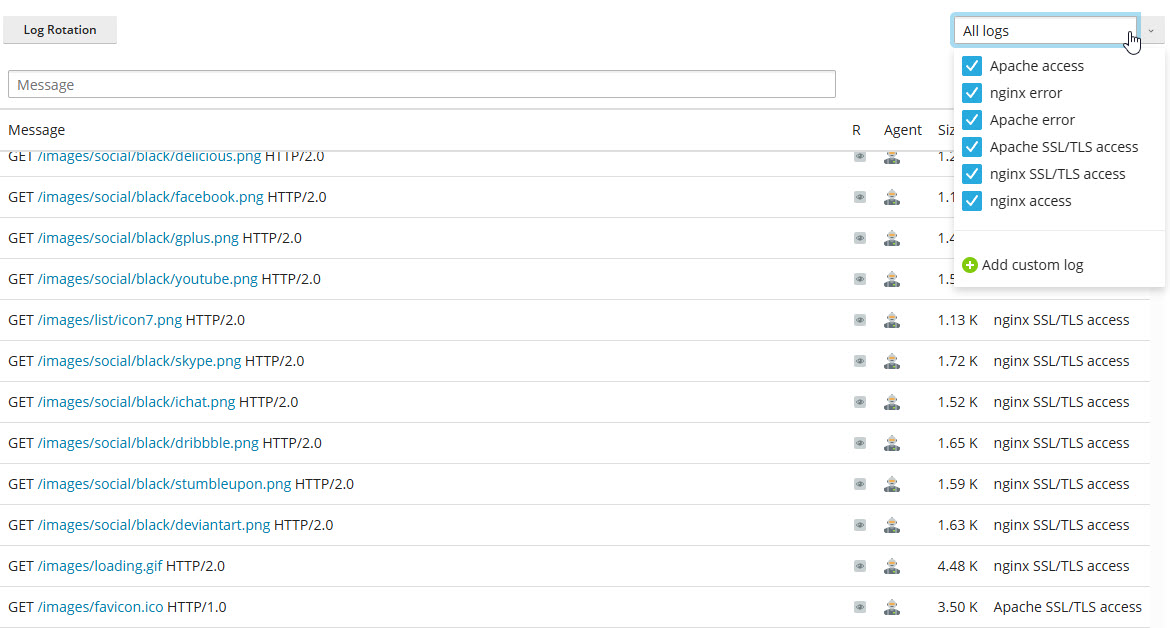Viewport: 1170px width, 628px height.
Task: Click the green plus icon for custom log
Action: coord(969,265)
